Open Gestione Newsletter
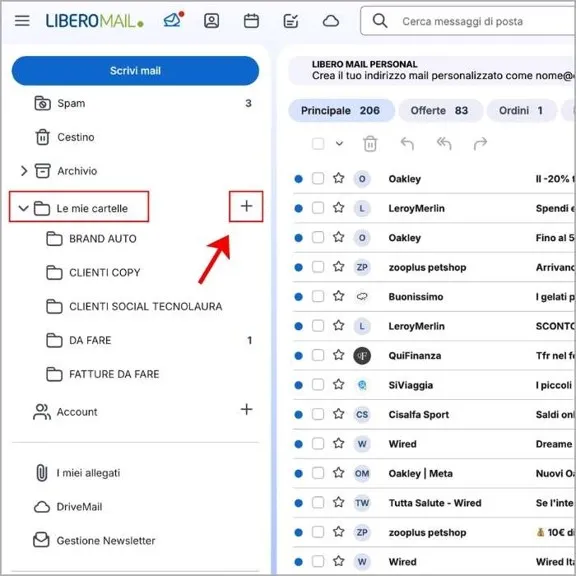 coord(94,541)
